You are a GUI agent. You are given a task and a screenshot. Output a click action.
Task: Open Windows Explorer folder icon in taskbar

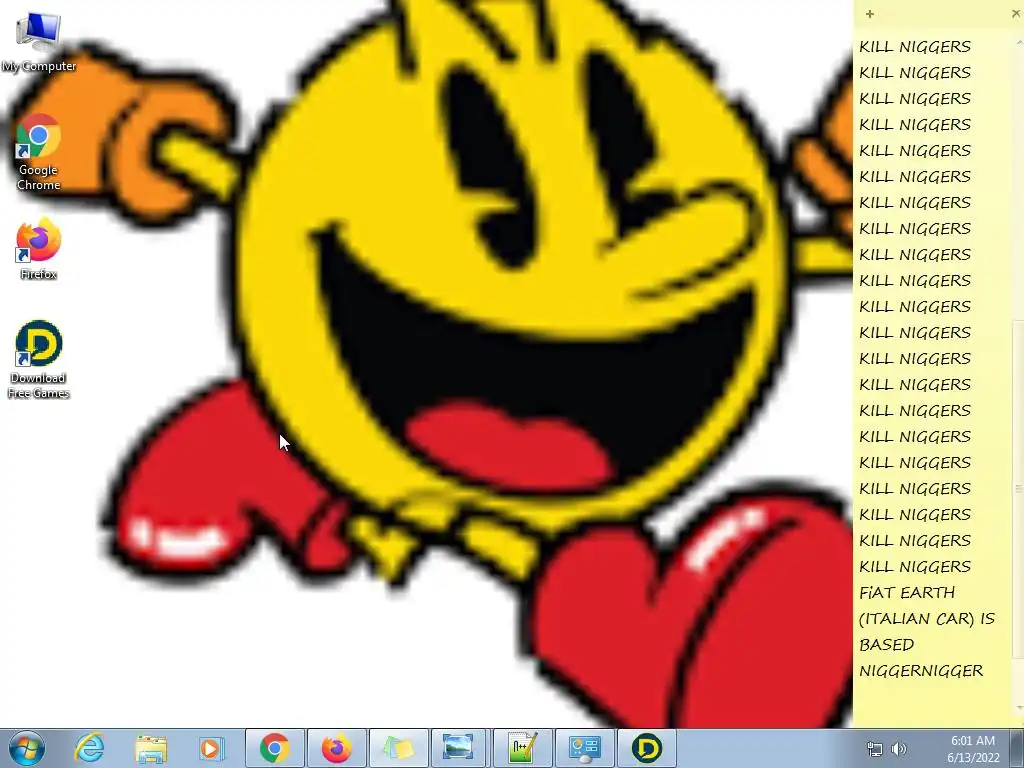tap(151, 748)
